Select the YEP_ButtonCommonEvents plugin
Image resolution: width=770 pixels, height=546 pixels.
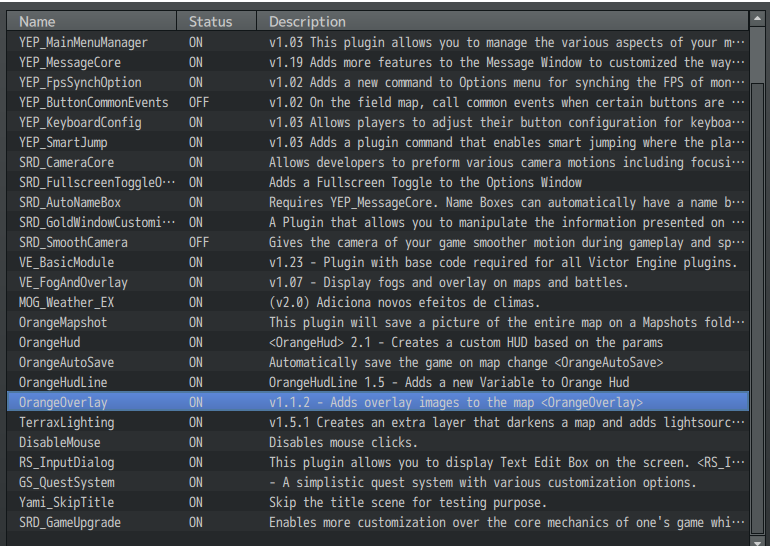pos(378,102)
